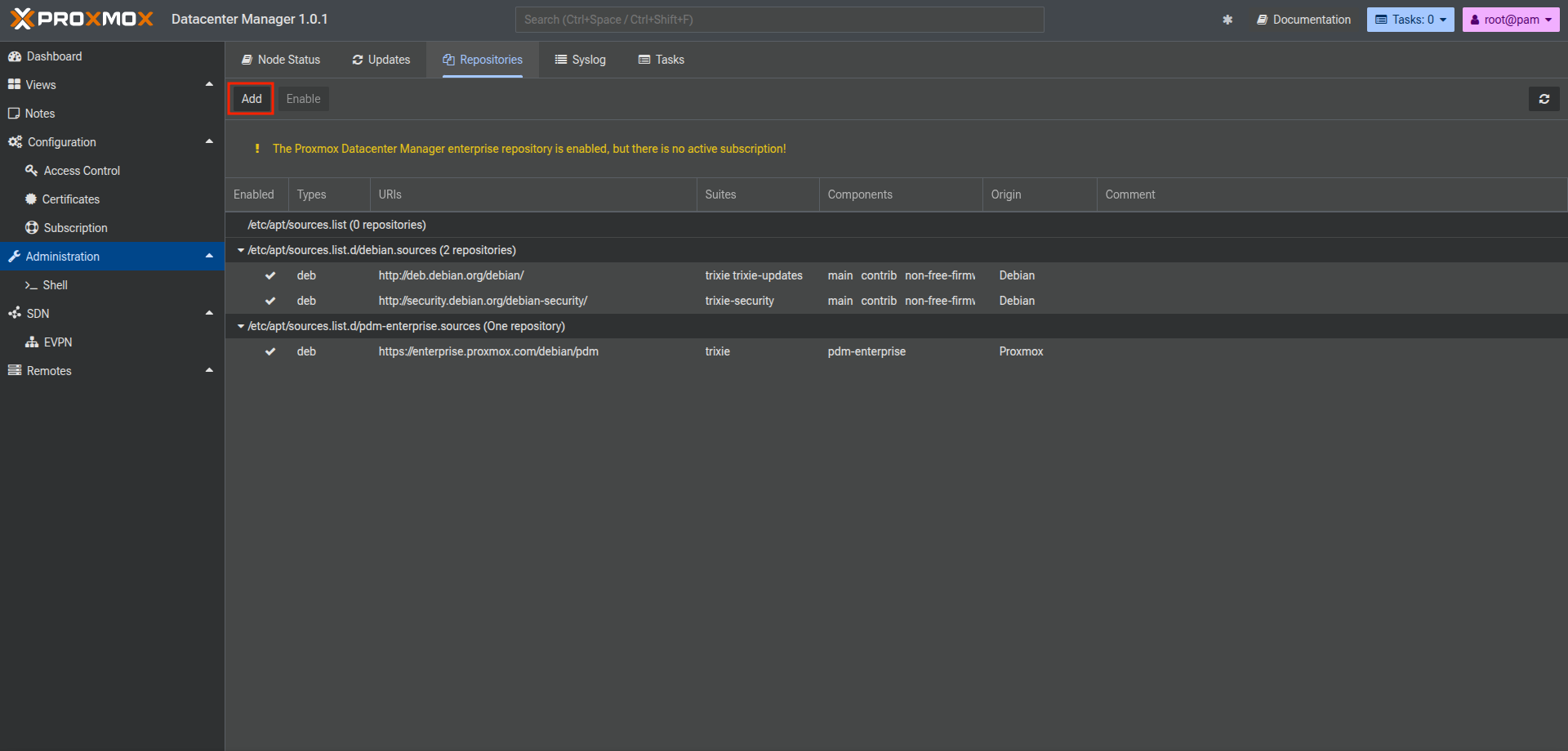Collapse the SDN sidebar section

[209, 313]
